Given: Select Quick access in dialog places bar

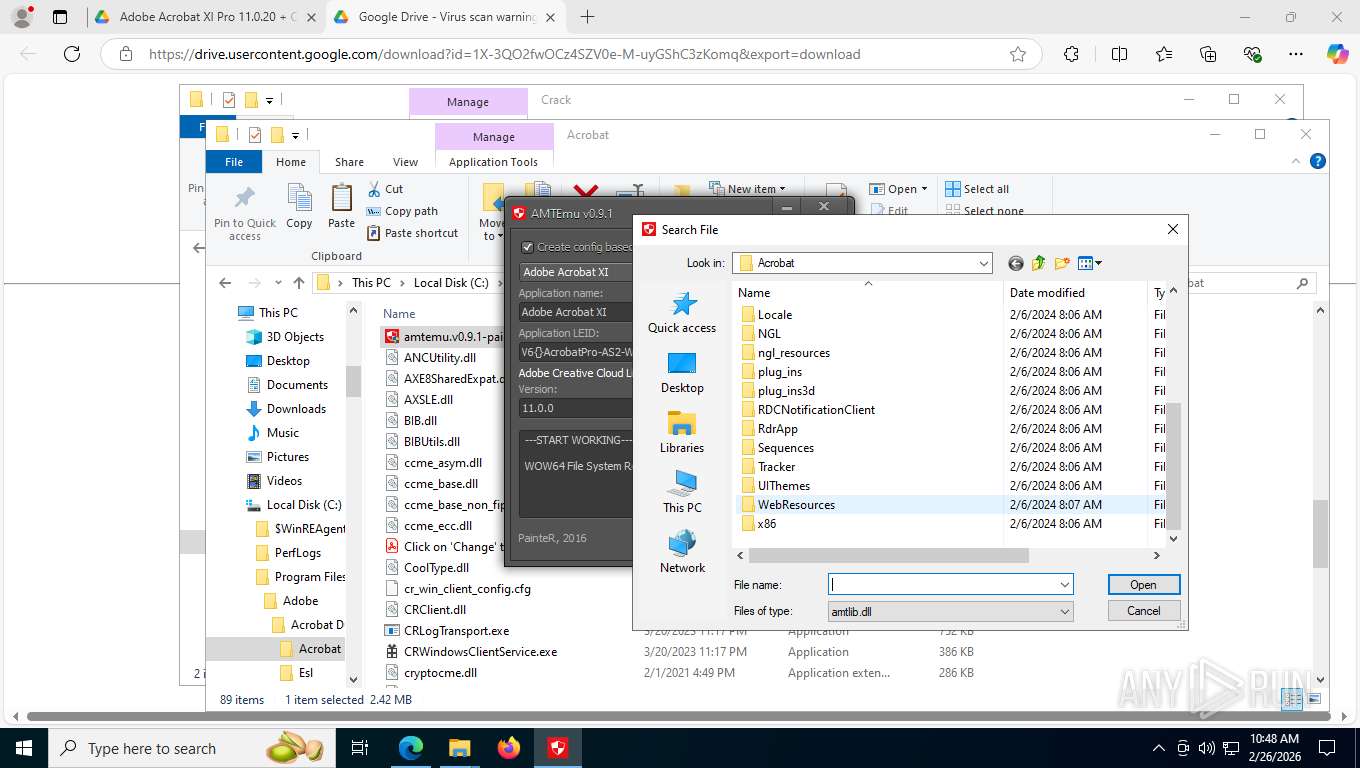Looking at the screenshot, I should coord(682,313).
